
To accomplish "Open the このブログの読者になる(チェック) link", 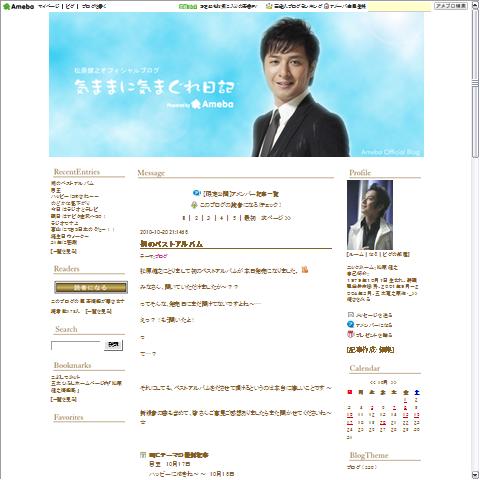I will click(240, 205).
